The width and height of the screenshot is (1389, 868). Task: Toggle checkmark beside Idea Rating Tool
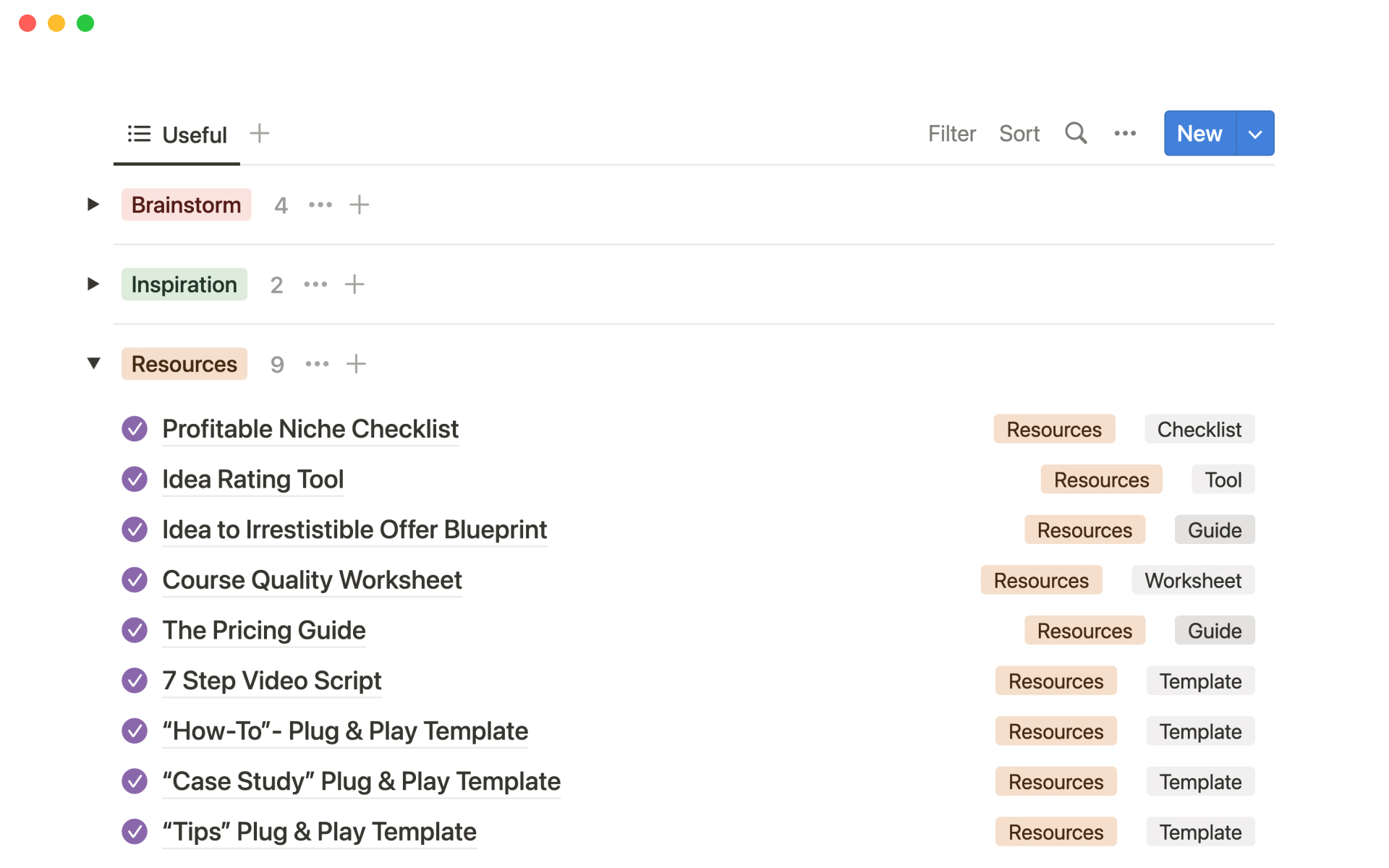coord(135,479)
